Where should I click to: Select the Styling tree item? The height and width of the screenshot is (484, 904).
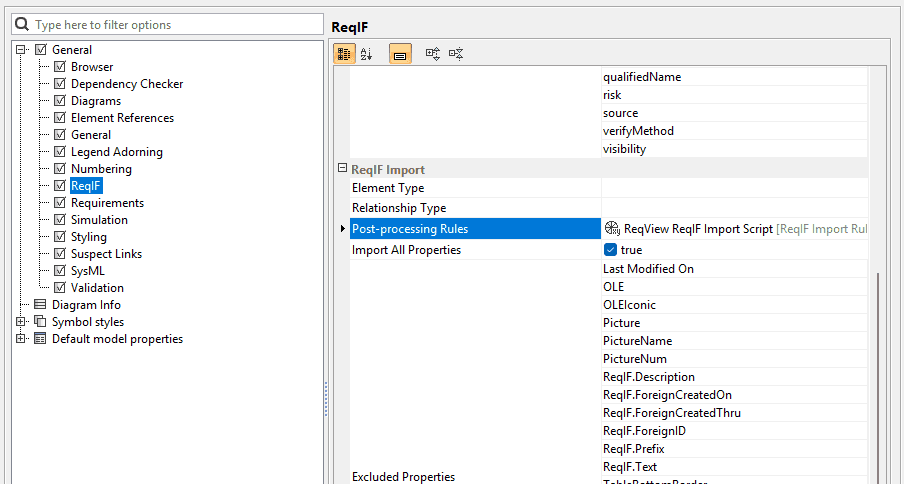tap(89, 237)
